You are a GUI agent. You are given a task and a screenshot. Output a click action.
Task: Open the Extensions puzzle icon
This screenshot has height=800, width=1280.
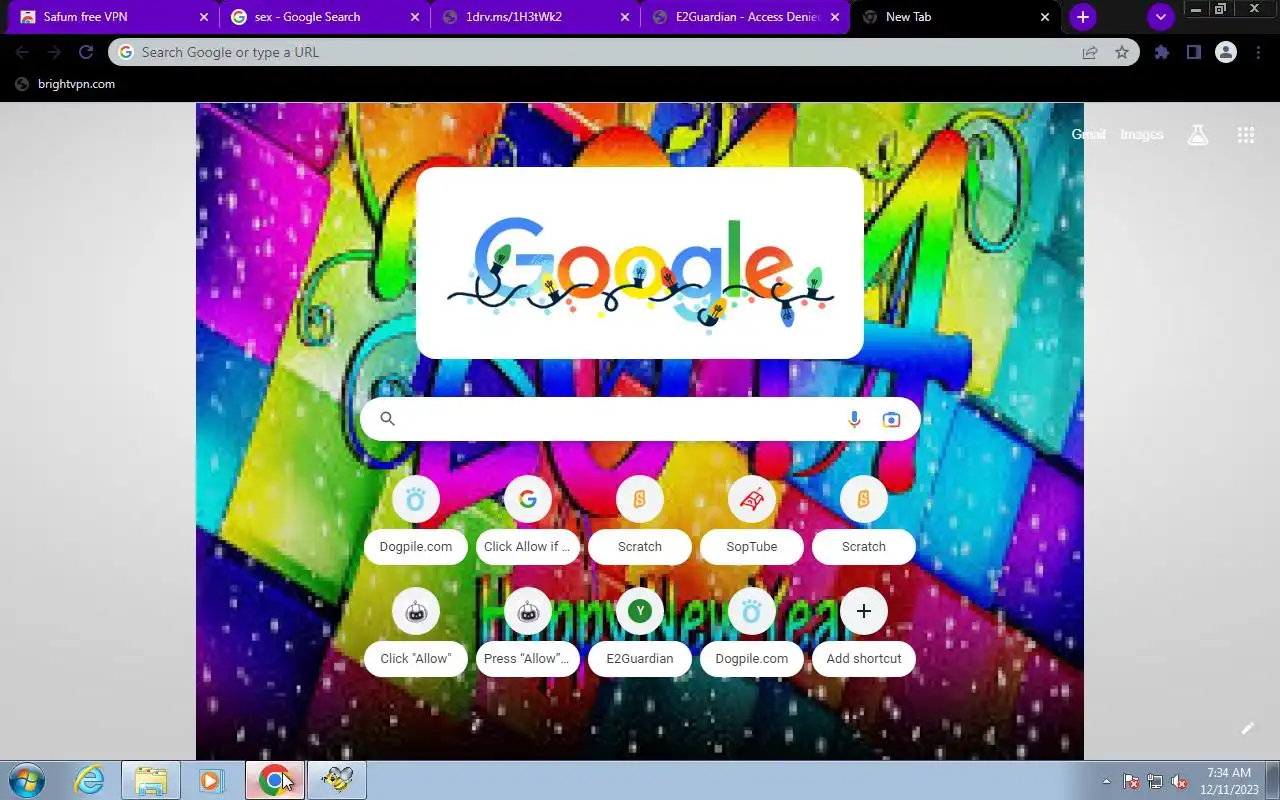tap(1162, 52)
